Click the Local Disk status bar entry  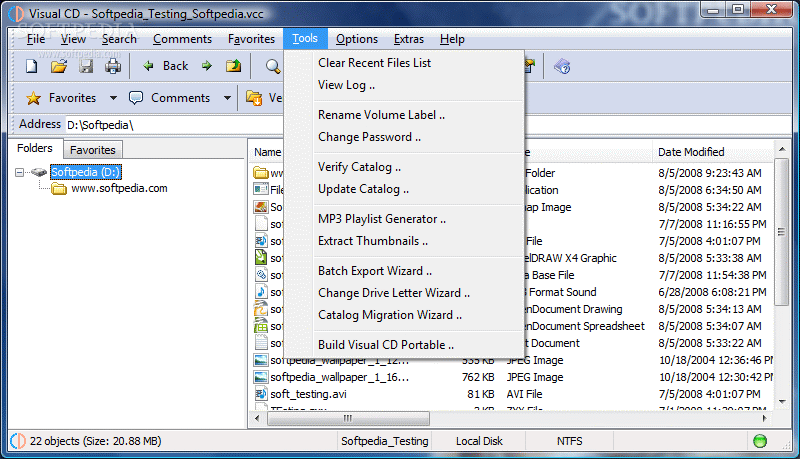click(x=479, y=441)
